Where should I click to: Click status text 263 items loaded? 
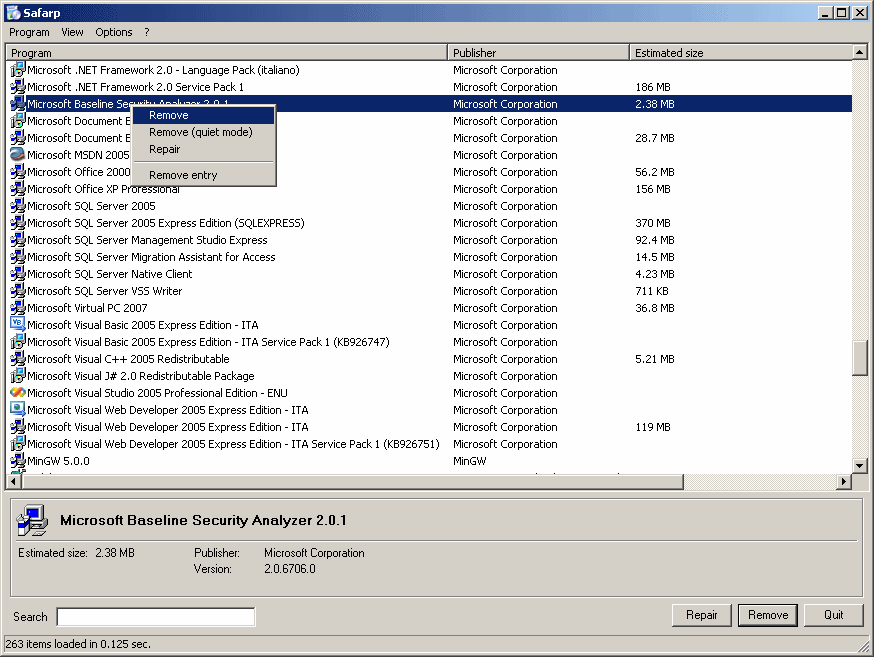(78, 644)
